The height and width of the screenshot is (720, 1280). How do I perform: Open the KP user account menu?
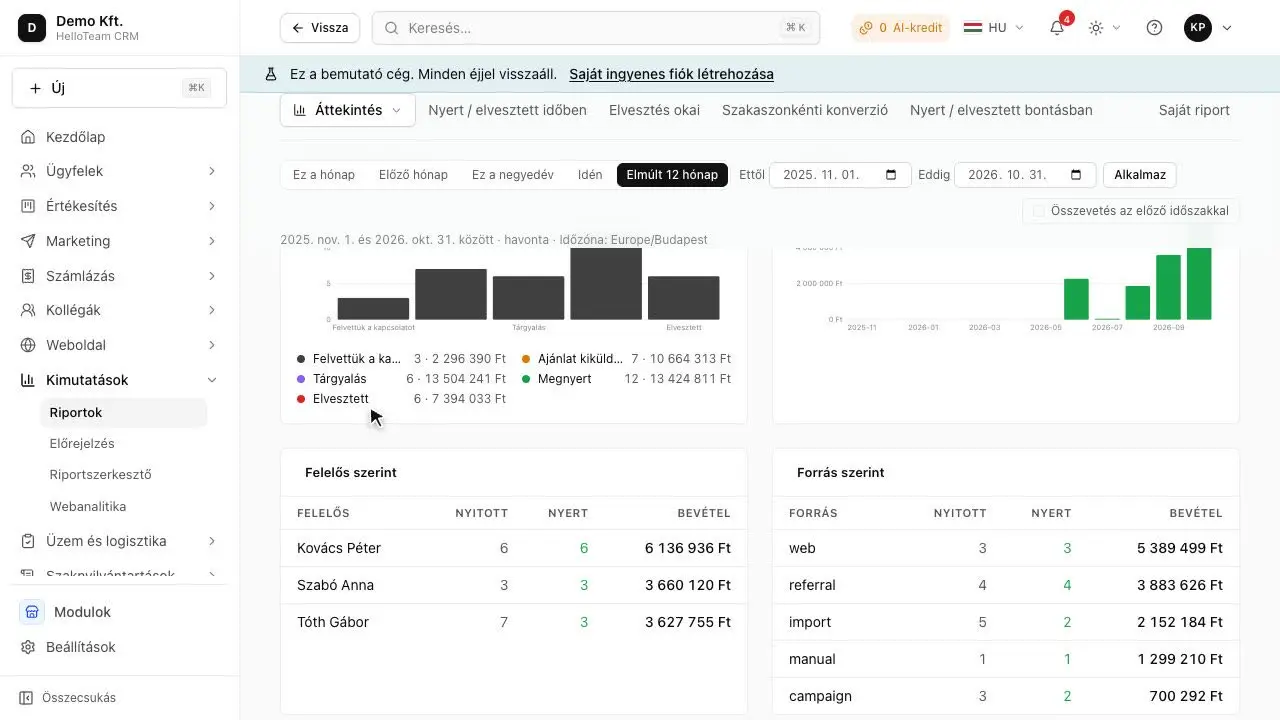pos(1208,28)
